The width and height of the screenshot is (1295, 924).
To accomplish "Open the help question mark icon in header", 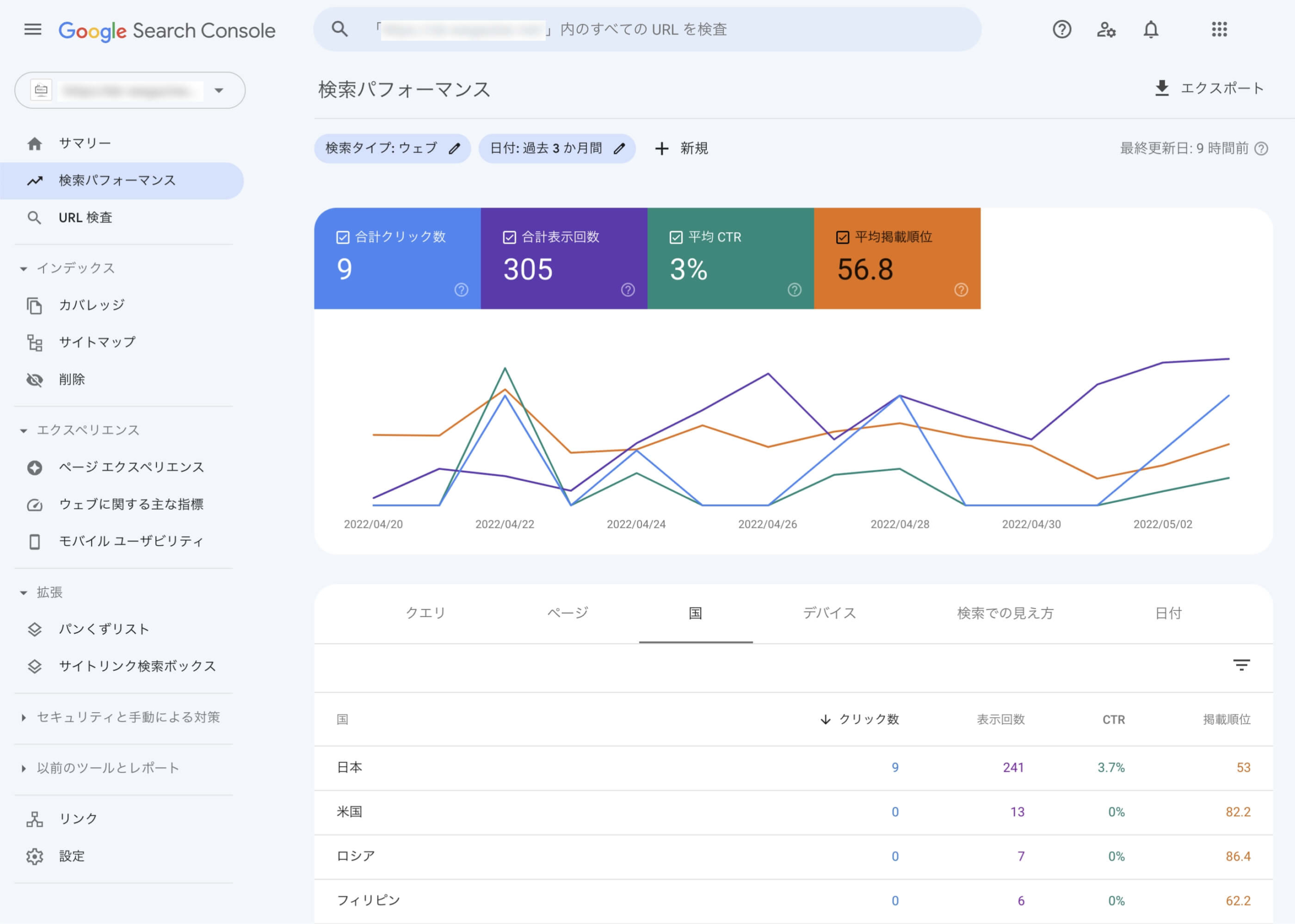I will (x=1062, y=29).
